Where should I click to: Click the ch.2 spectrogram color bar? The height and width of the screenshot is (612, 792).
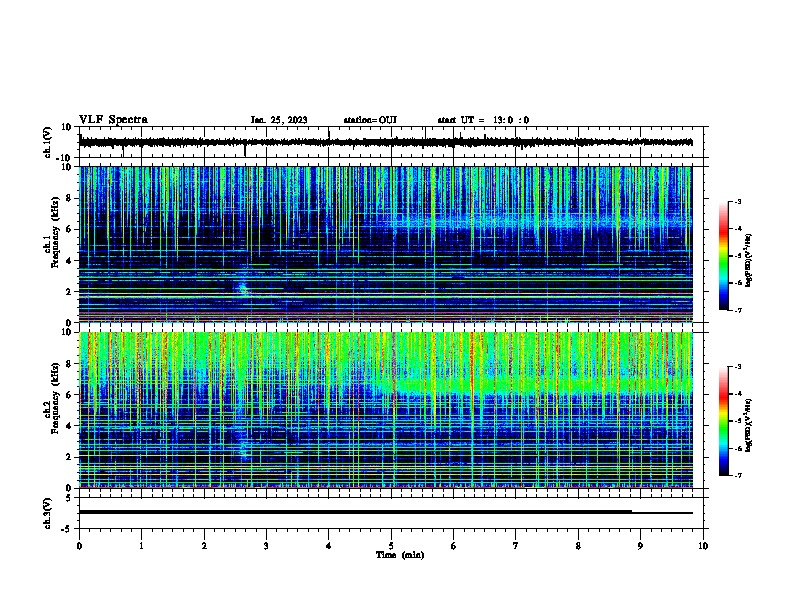[724, 421]
